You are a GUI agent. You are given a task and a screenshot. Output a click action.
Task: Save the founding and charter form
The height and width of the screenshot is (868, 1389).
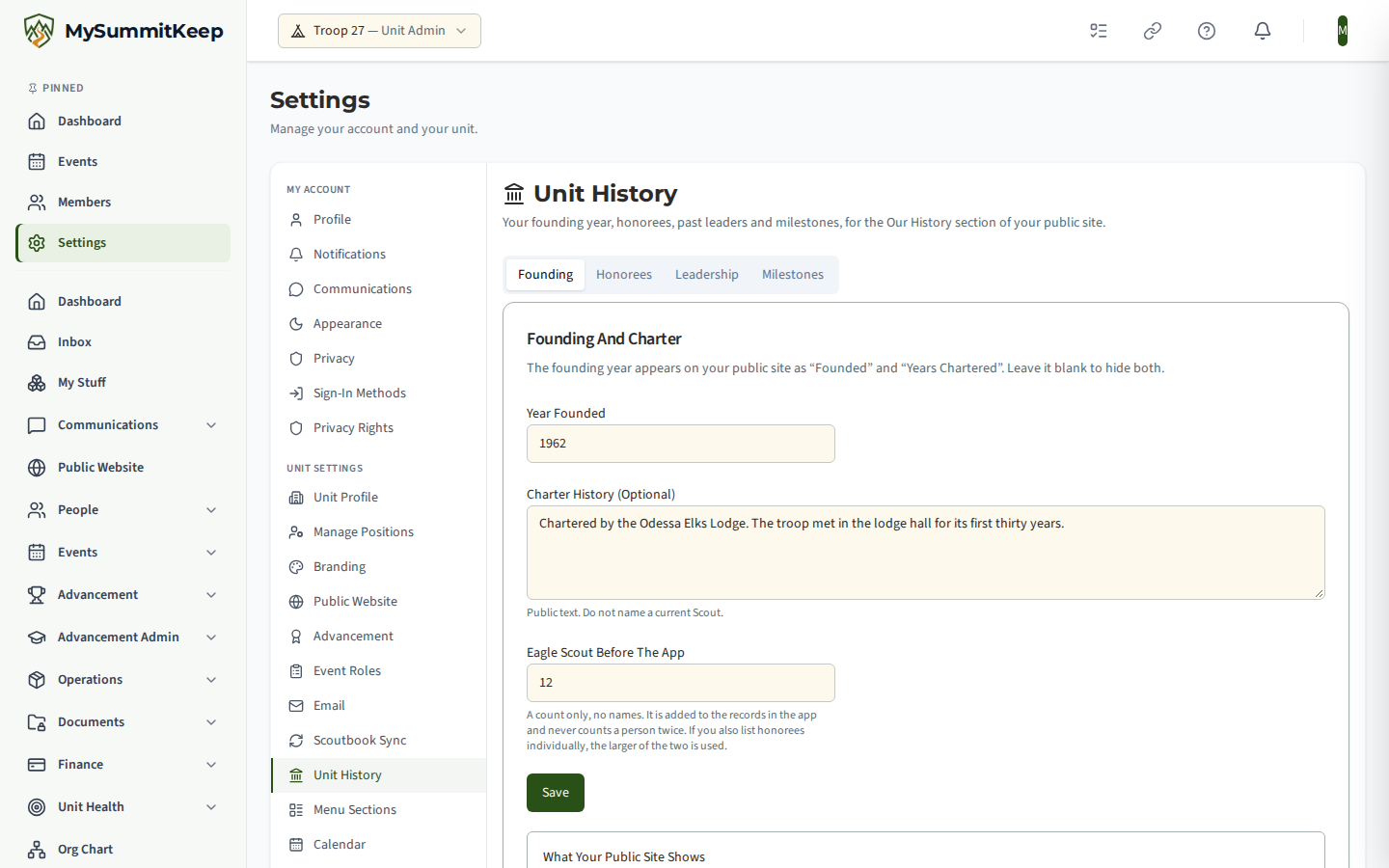556,793
